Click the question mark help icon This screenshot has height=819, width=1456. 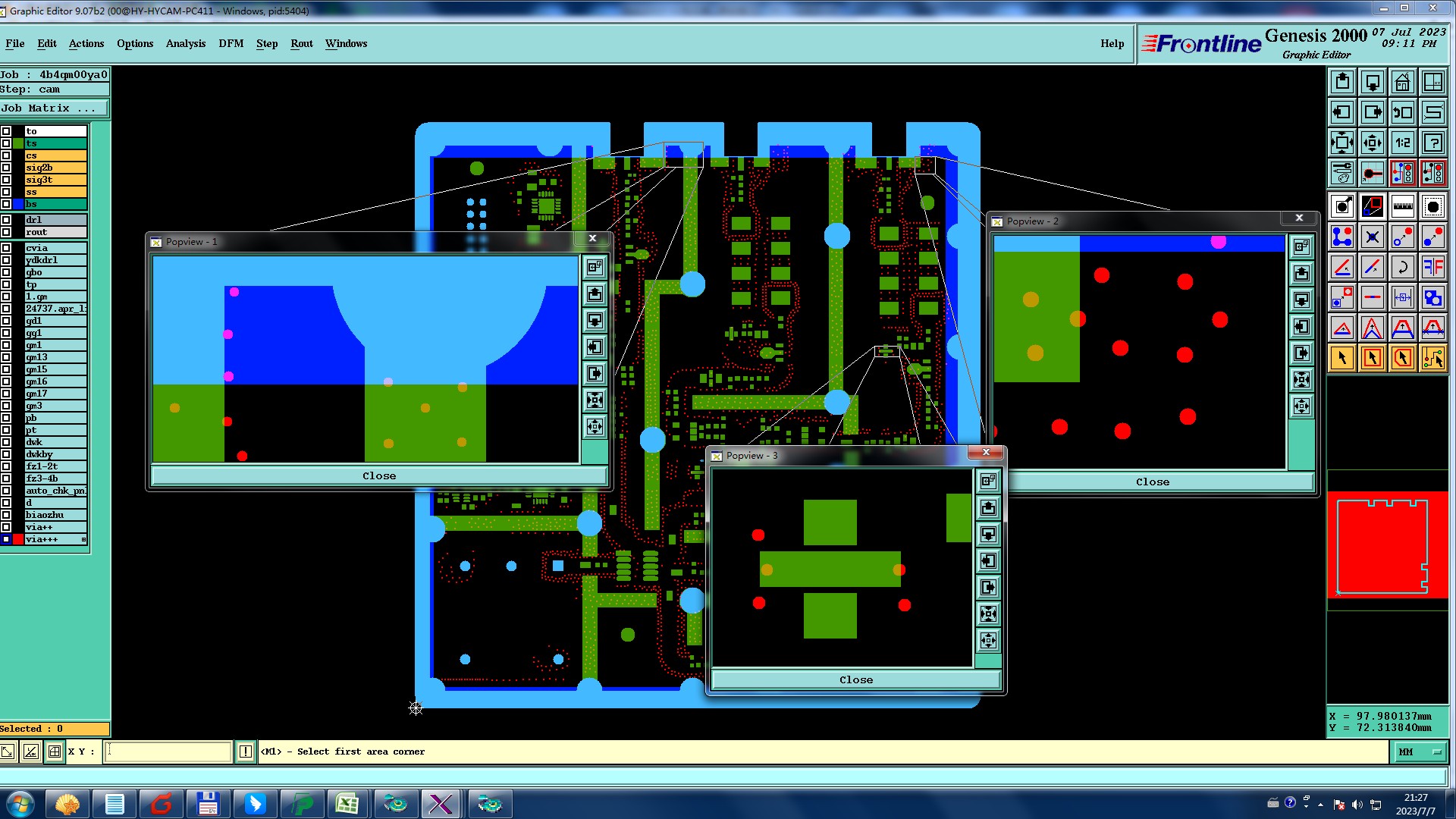click(1432, 143)
